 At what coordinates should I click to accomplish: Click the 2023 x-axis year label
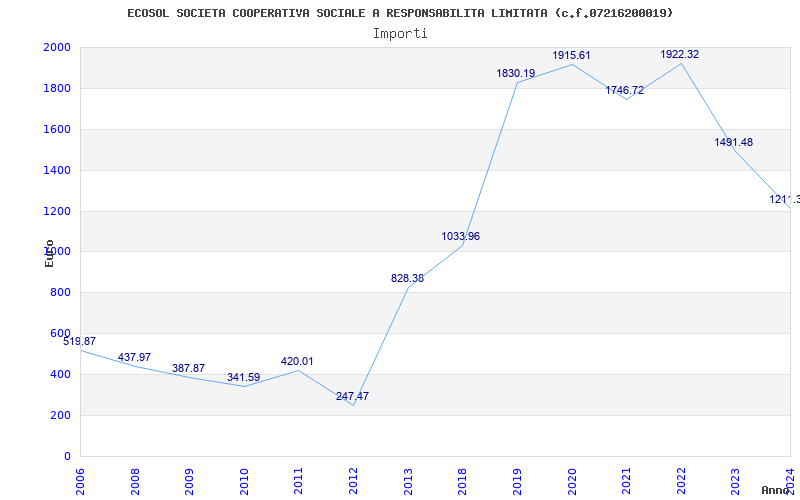[735, 481]
